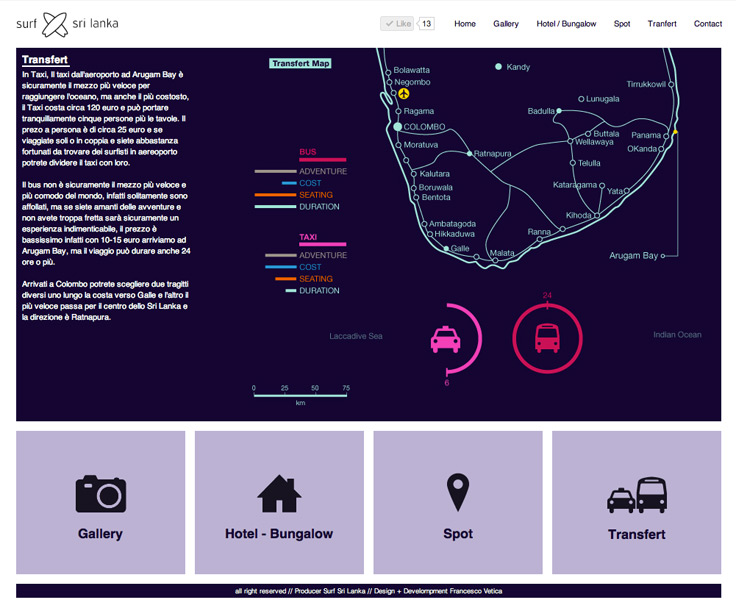Click the TAXI duration bar
Screen dimensions: 736x611
click(x=291, y=290)
